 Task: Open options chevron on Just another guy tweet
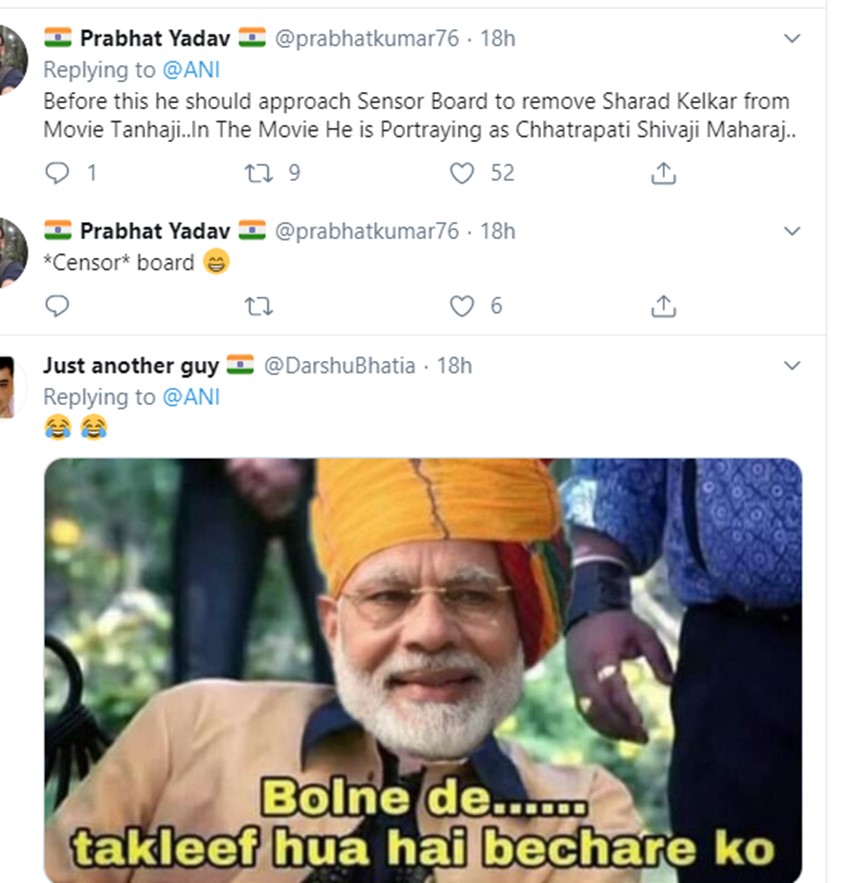coord(792,366)
